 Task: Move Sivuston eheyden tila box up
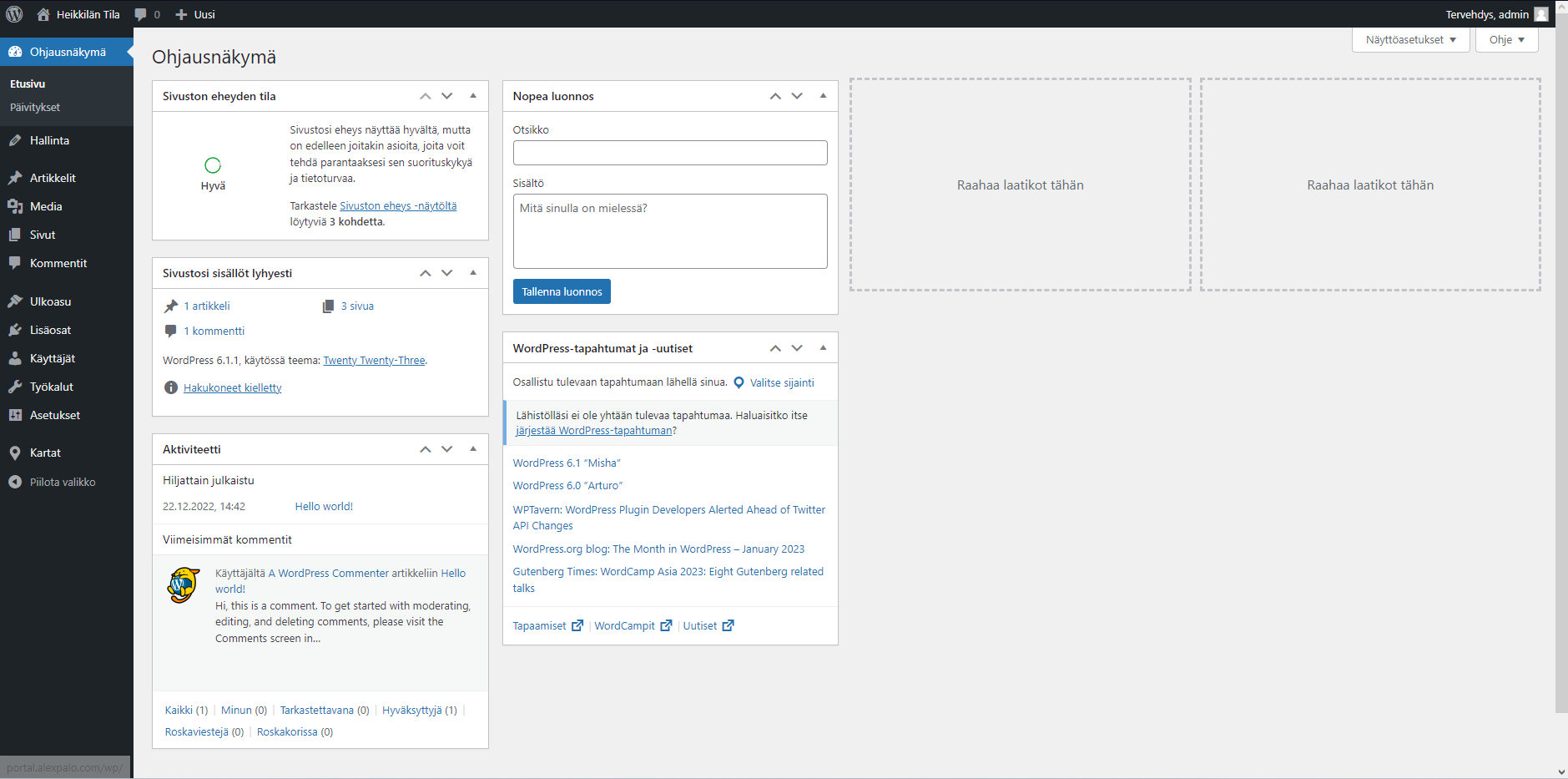pyautogui.click(x=426, y=96)
